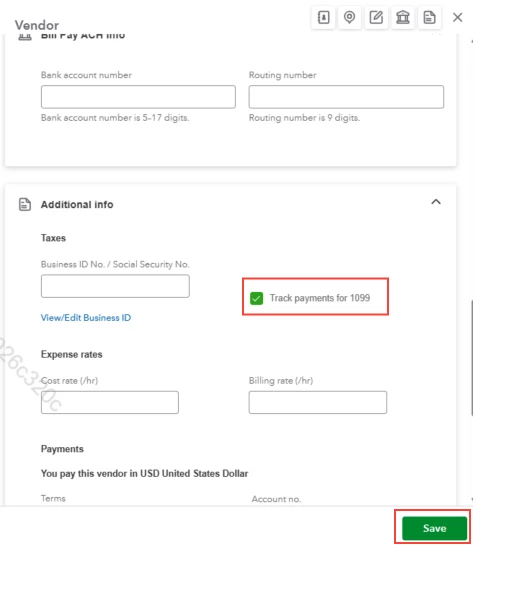Click the bank icon beside Bill Pay ACH info
Image resolution: width=510 pixels, height=603 pixels.
(x=25, y=37)
